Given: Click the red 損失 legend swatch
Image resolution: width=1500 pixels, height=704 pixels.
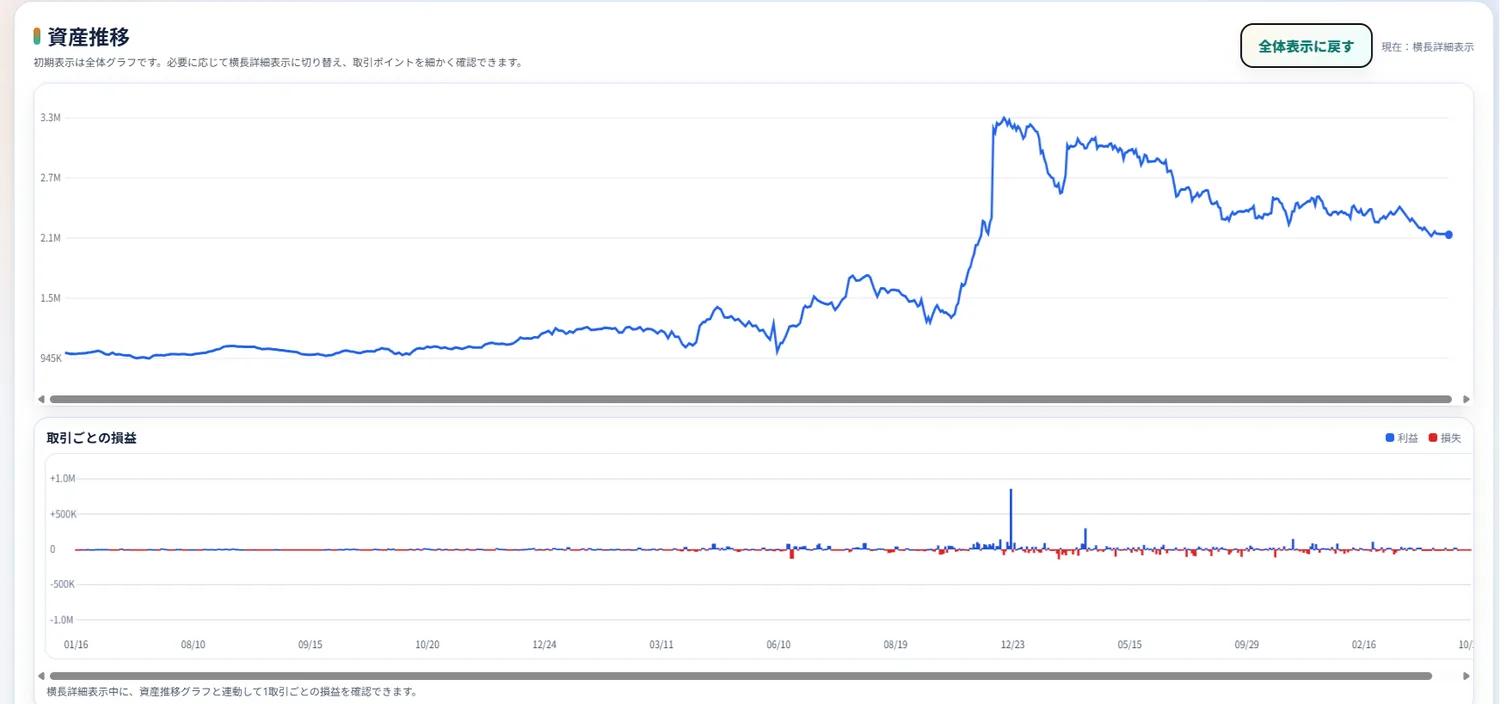Looking at the screenshot, I should 1433,438.
